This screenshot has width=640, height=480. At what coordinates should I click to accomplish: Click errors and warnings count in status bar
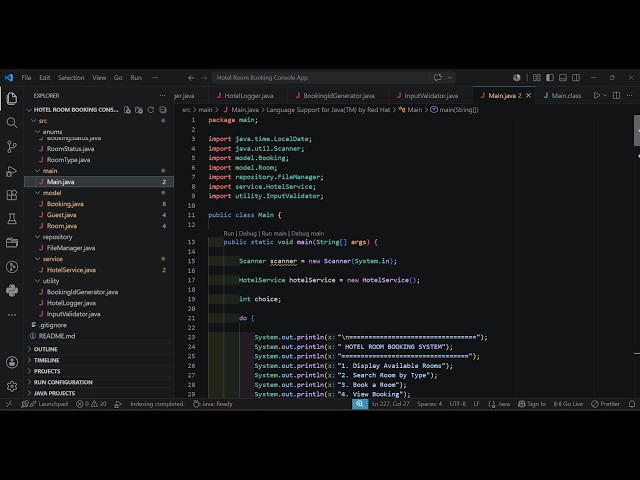pos(91,404)
